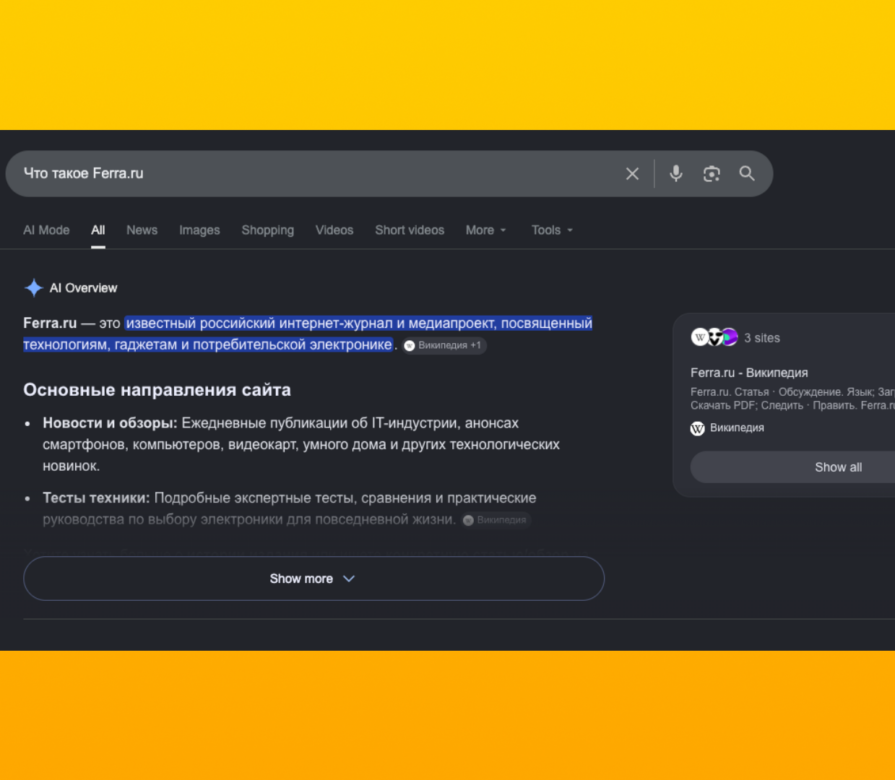895x780 pixels.
Task: Expand the More search filters dropdown
Action: click(486, 230)
